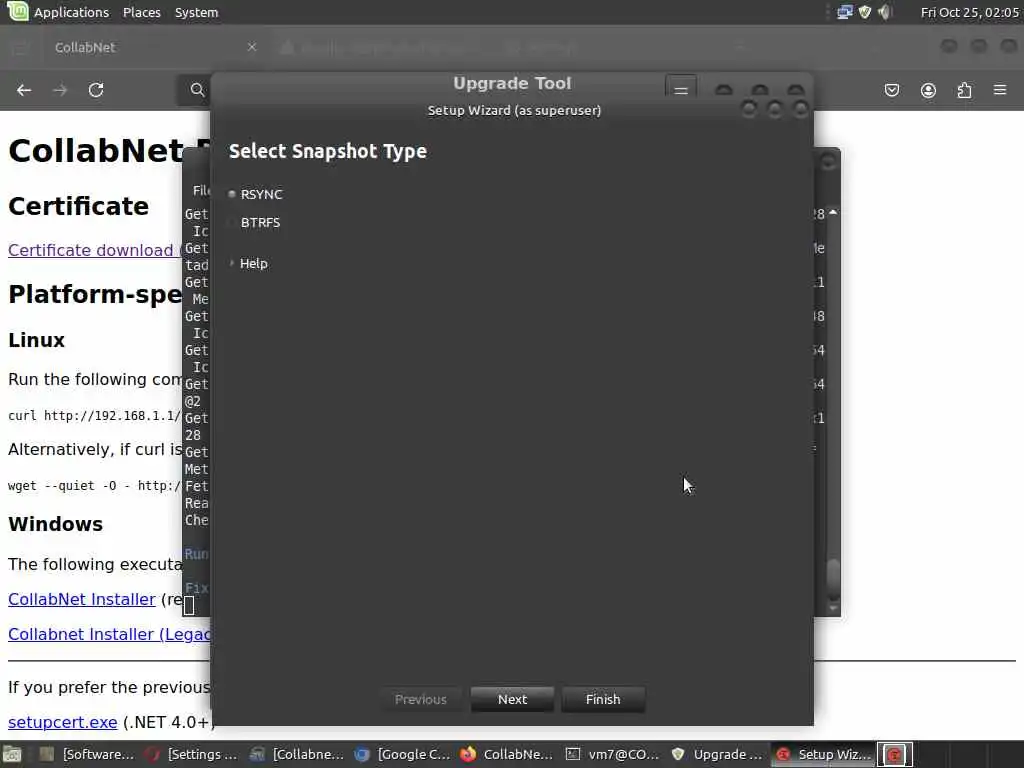Click the Linux Mint logo icon
Viewport: 1024px width, 768px height.
(18, 11)
